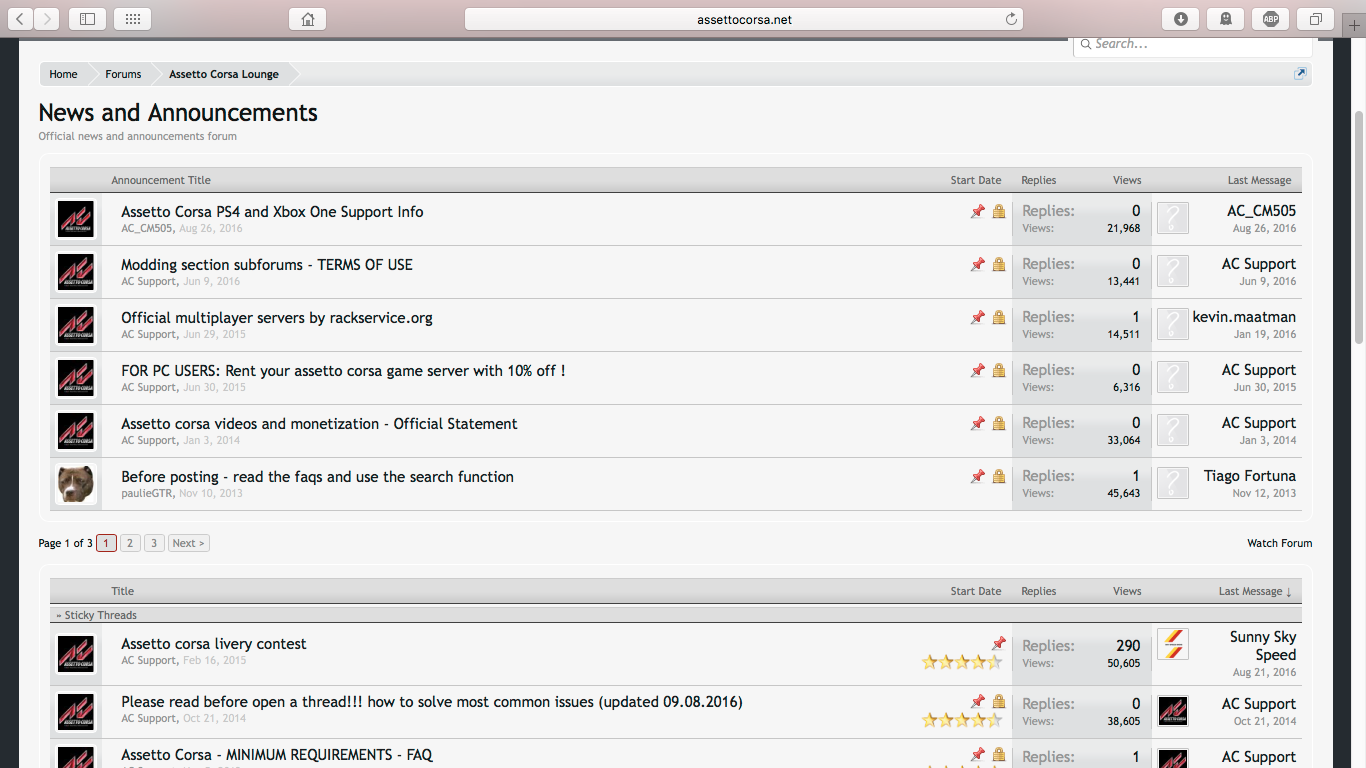The image size is (1366, 768).
Task: Select the lock icon of Modding section thread
Action: [x=998, y=265]
